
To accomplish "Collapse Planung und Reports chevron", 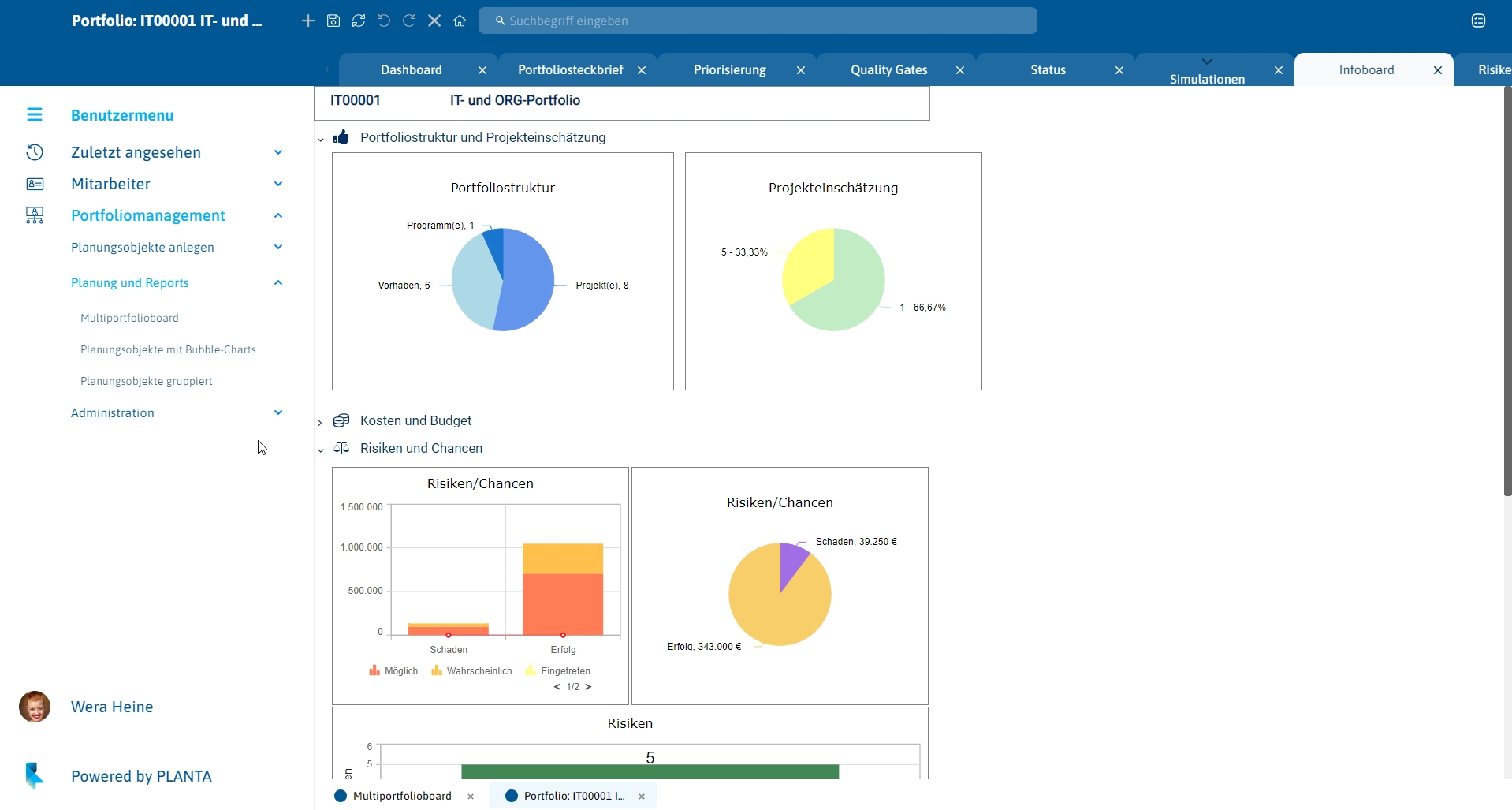I will [x=278, y=282].
